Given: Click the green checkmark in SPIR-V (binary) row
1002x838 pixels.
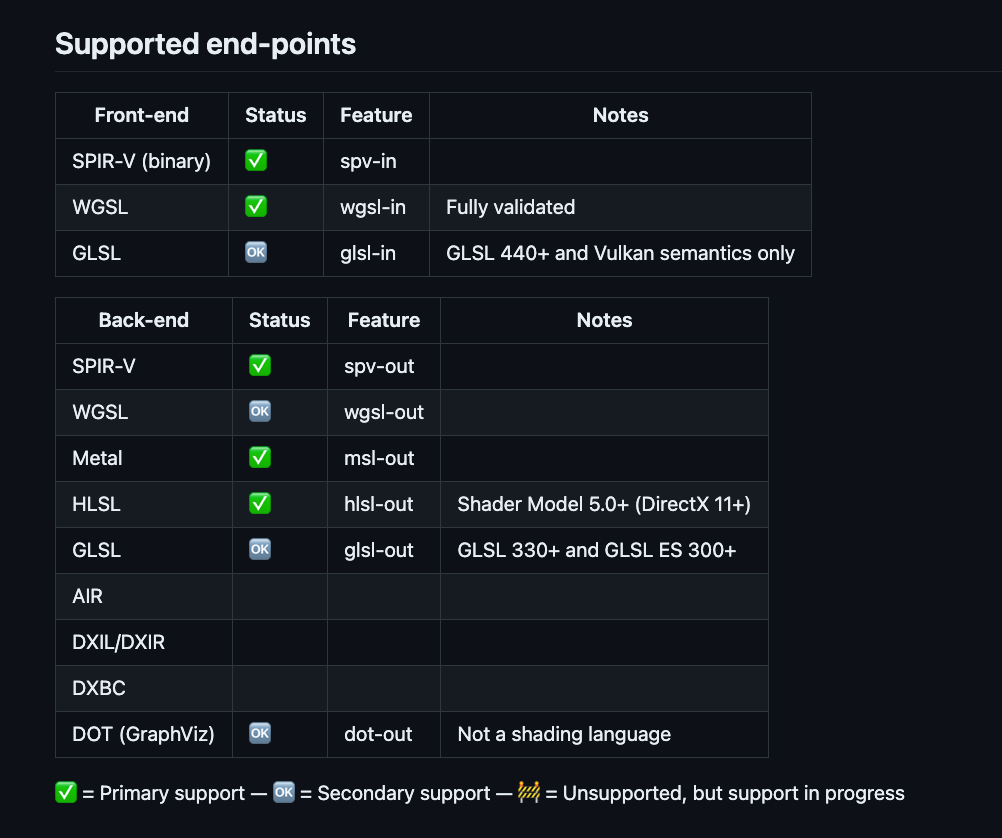Looking at the screenshot, I should pos(256,161).
